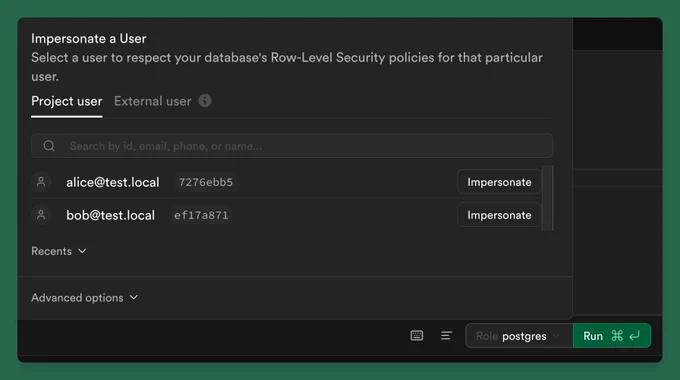
Task: Expand Advanced options
Action: [x=85, y=298]
